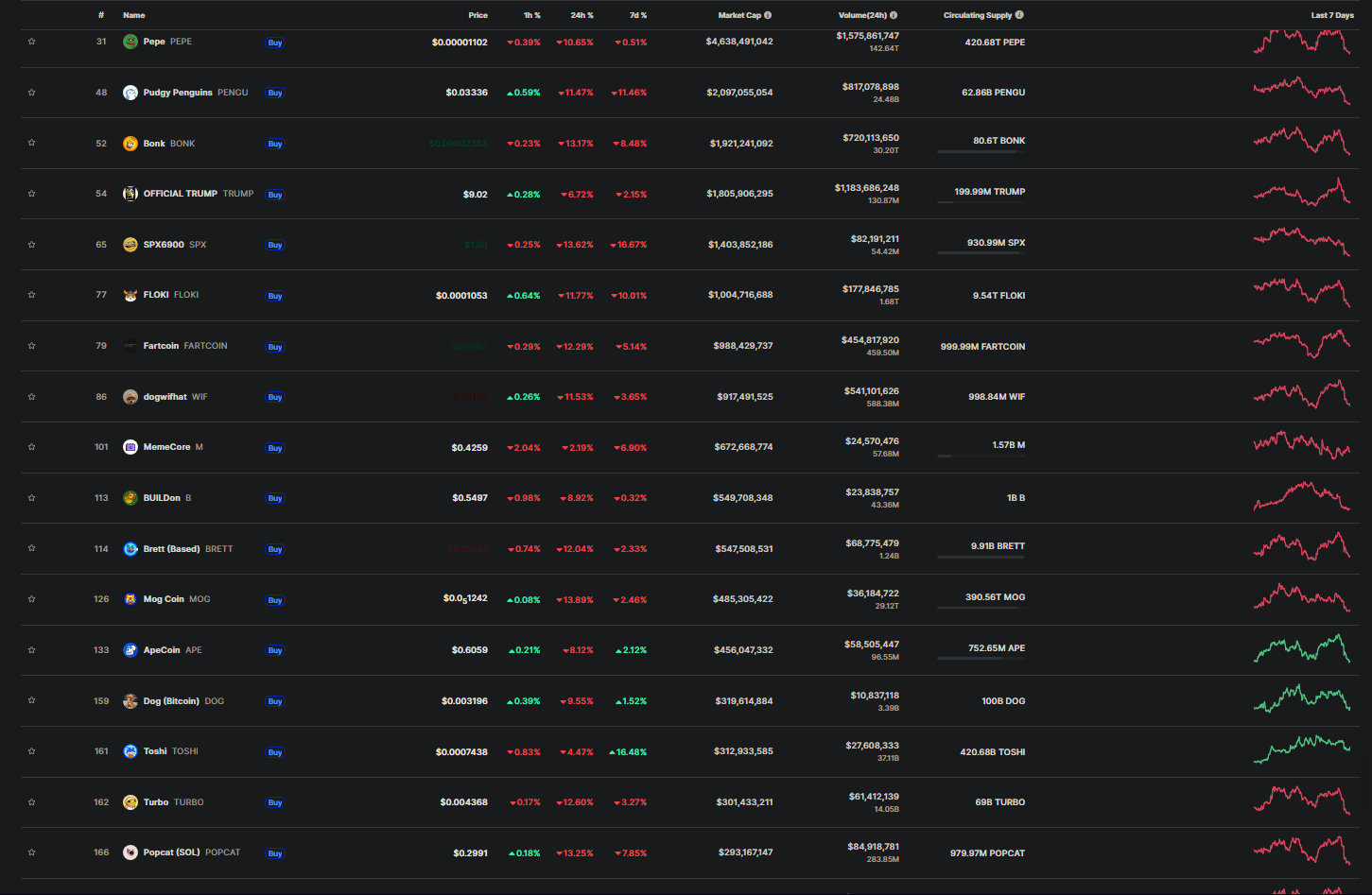
Task: Click the Popcat (SOL) coin logo
Action: pyautogui.click(x=130, y=852)
